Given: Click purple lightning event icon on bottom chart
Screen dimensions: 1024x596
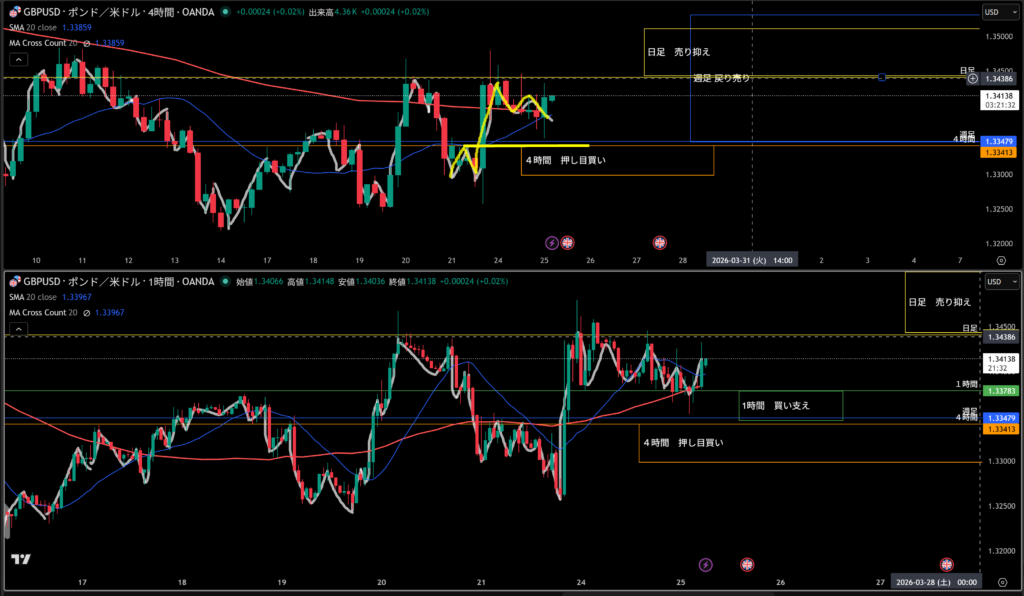Looking at the screenshot, I should 706,564.
